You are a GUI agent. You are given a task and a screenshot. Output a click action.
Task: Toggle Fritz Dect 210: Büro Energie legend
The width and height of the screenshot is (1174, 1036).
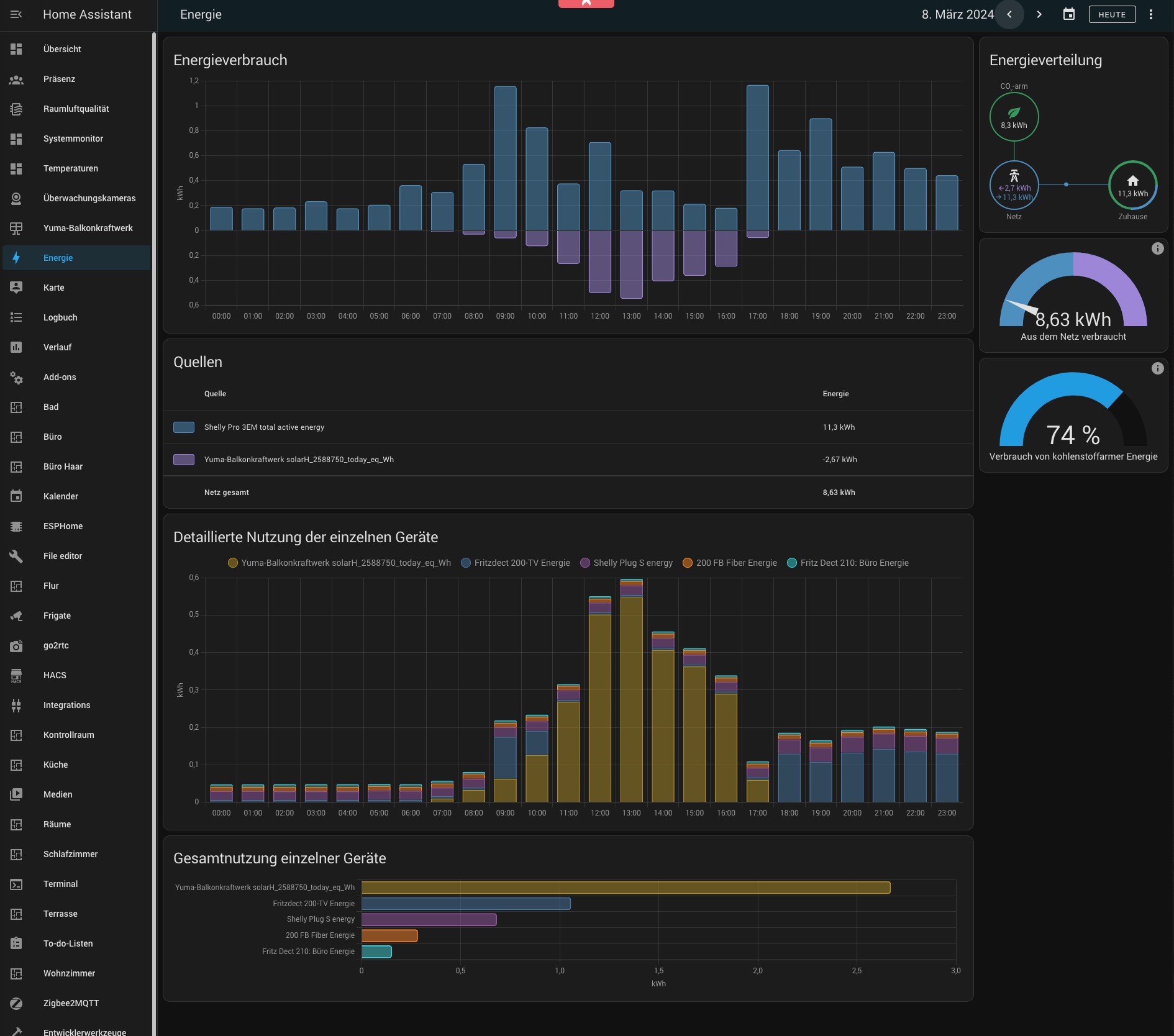pos(847,563)
